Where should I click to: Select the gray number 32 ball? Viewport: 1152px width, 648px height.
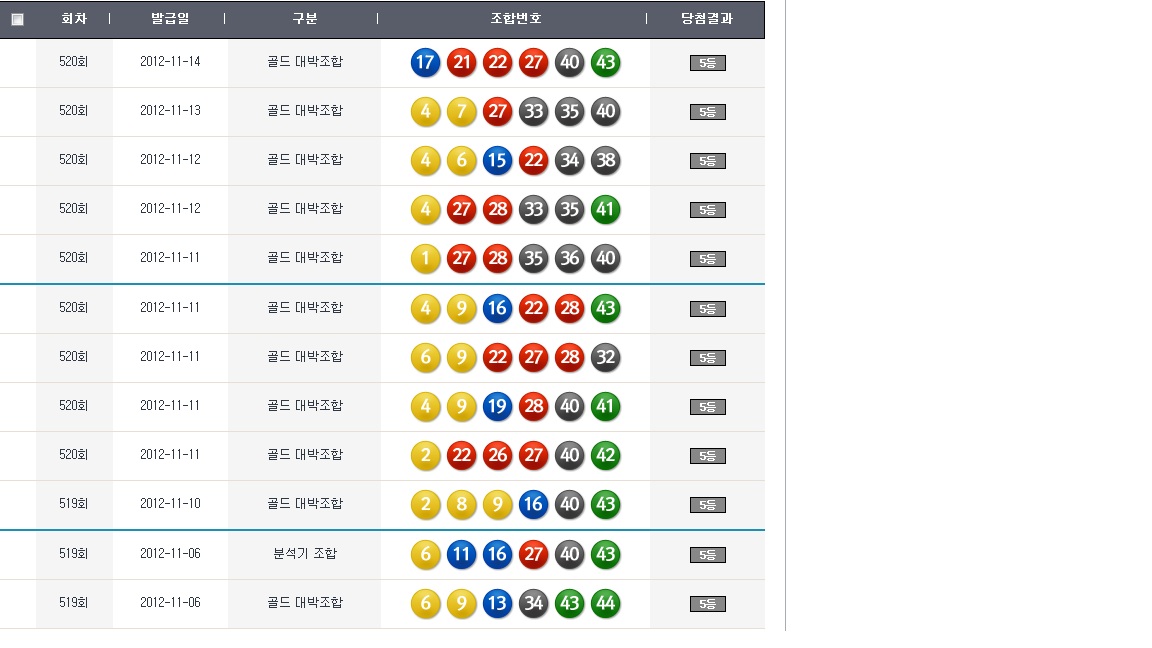tap(605, 357)
